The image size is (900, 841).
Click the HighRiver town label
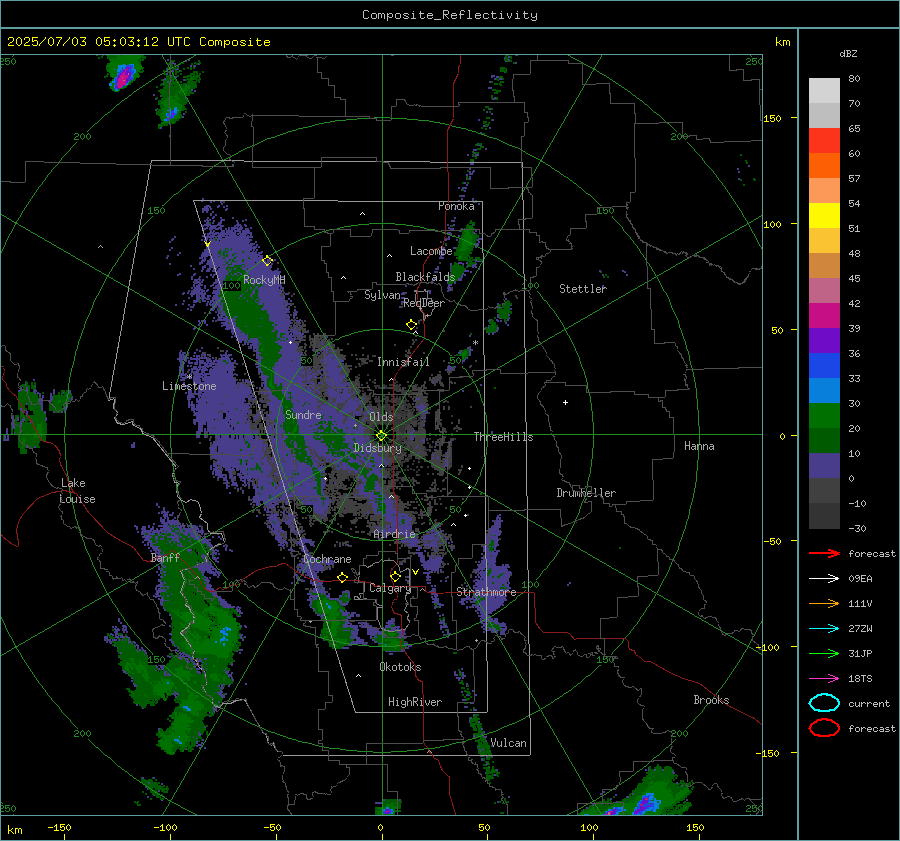[x=415, y=702]
